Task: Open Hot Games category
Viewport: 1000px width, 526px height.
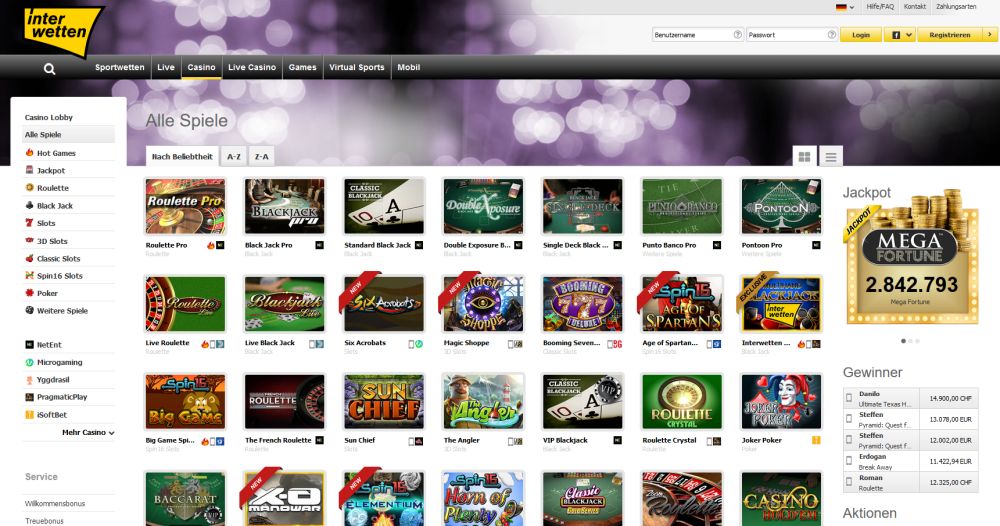Action: [x=56, y=153]
